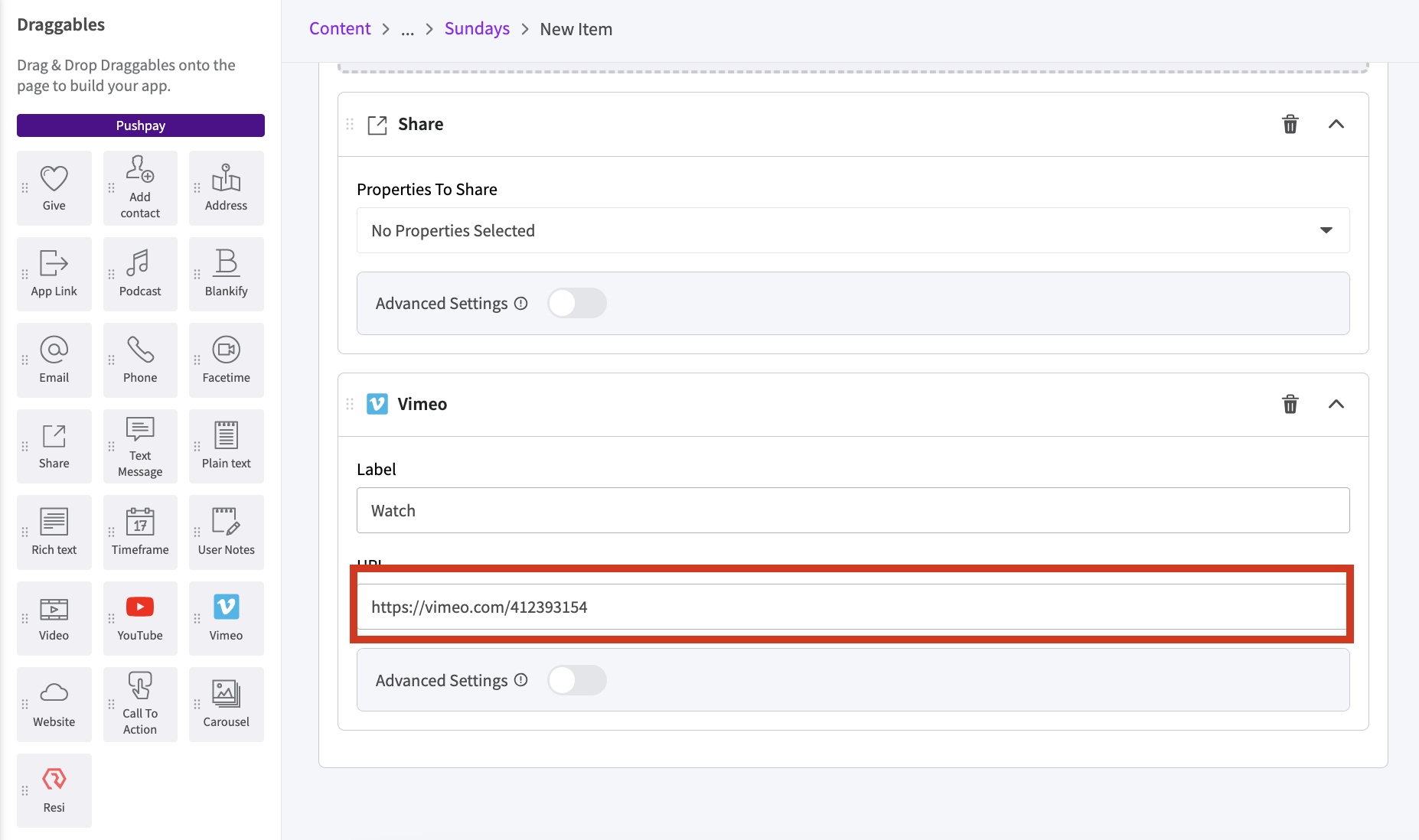Click the Vimeo draggable icon
The height and width of the screenshot is (840, 1419).
tap(226, 617)
